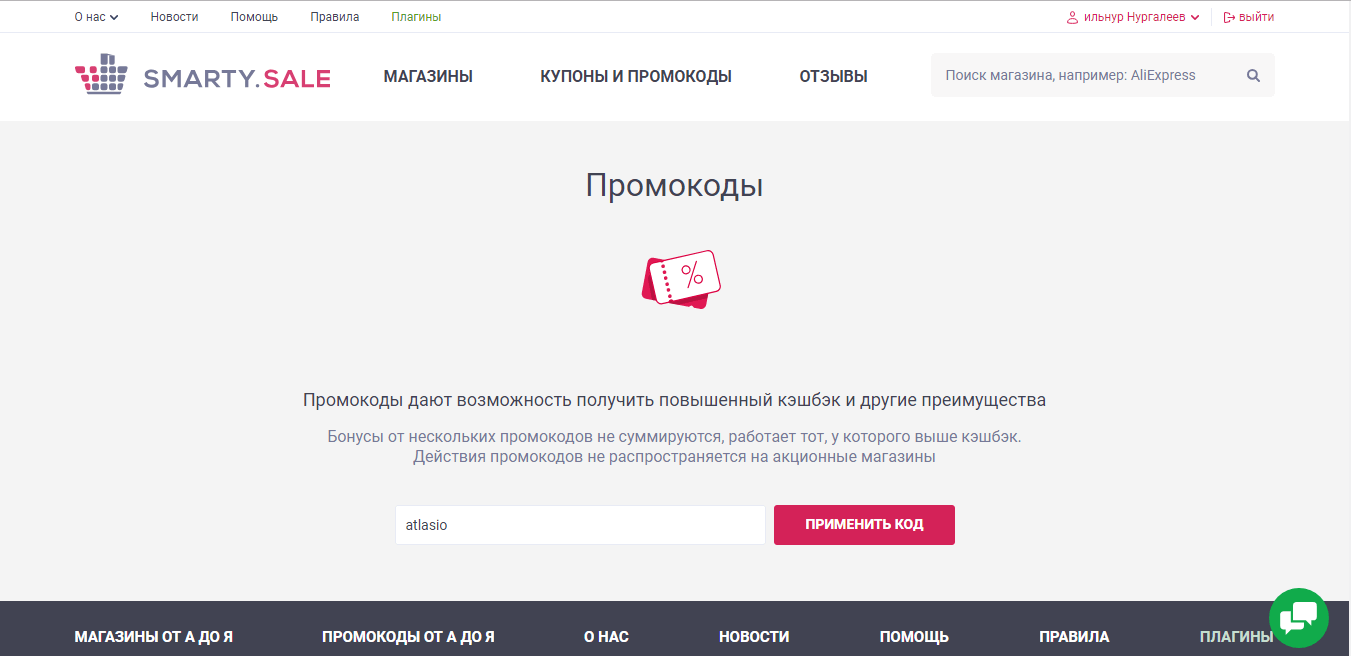Open footer "Промокоды от А до Я" link
1351x656 pixels.
(408, 637)
